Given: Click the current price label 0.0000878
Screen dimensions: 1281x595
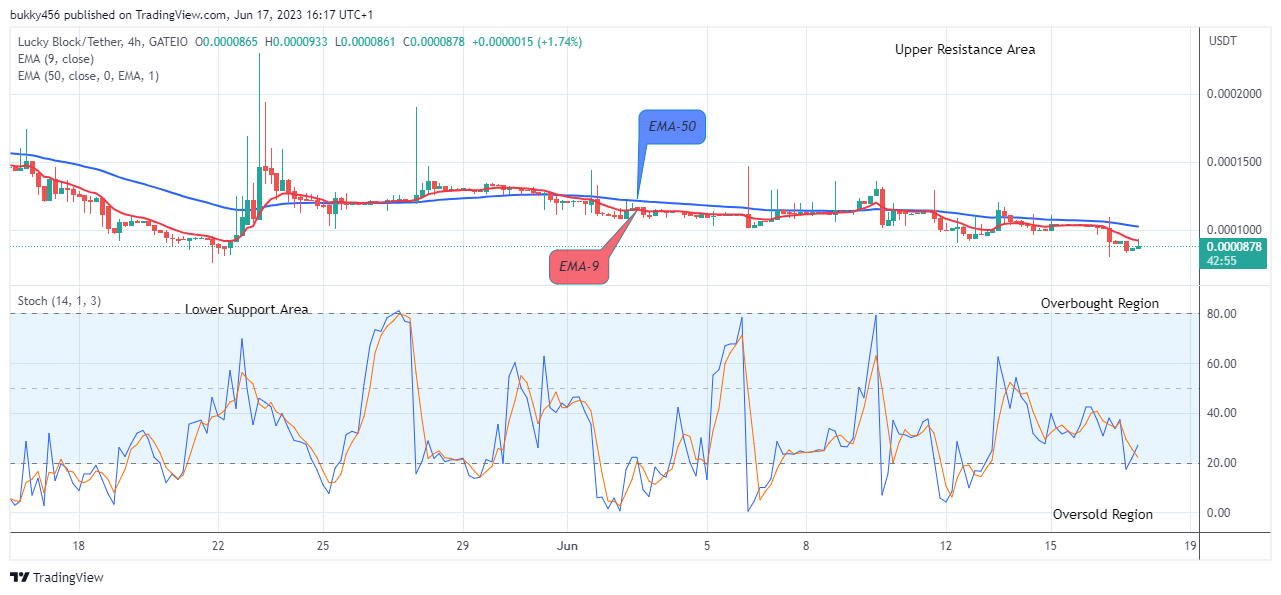Looking at the screenshot, I should pos(1235,246).
